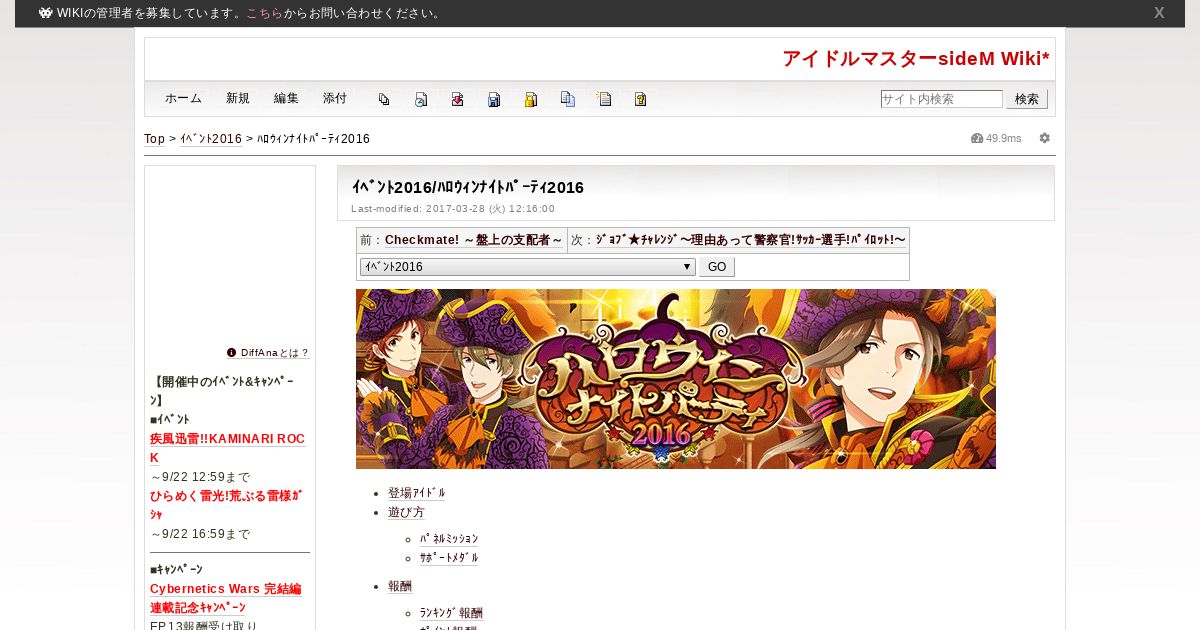
Task: Click the invader icon in top banner
Action: tap(46, 13)
